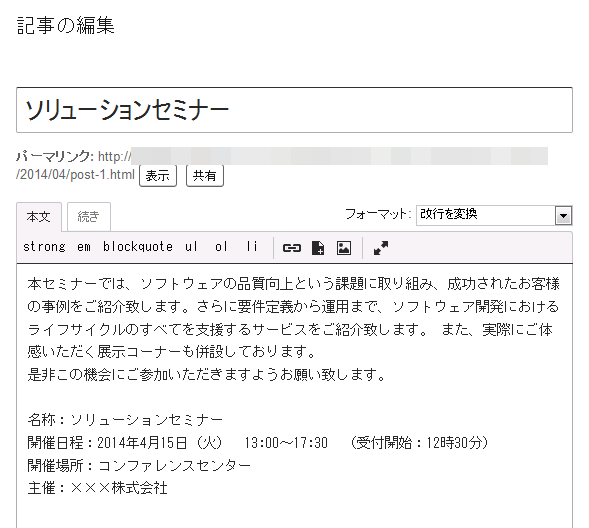589x528 pixels.
Task: Click the insert link icon
Action: point(291,248)
